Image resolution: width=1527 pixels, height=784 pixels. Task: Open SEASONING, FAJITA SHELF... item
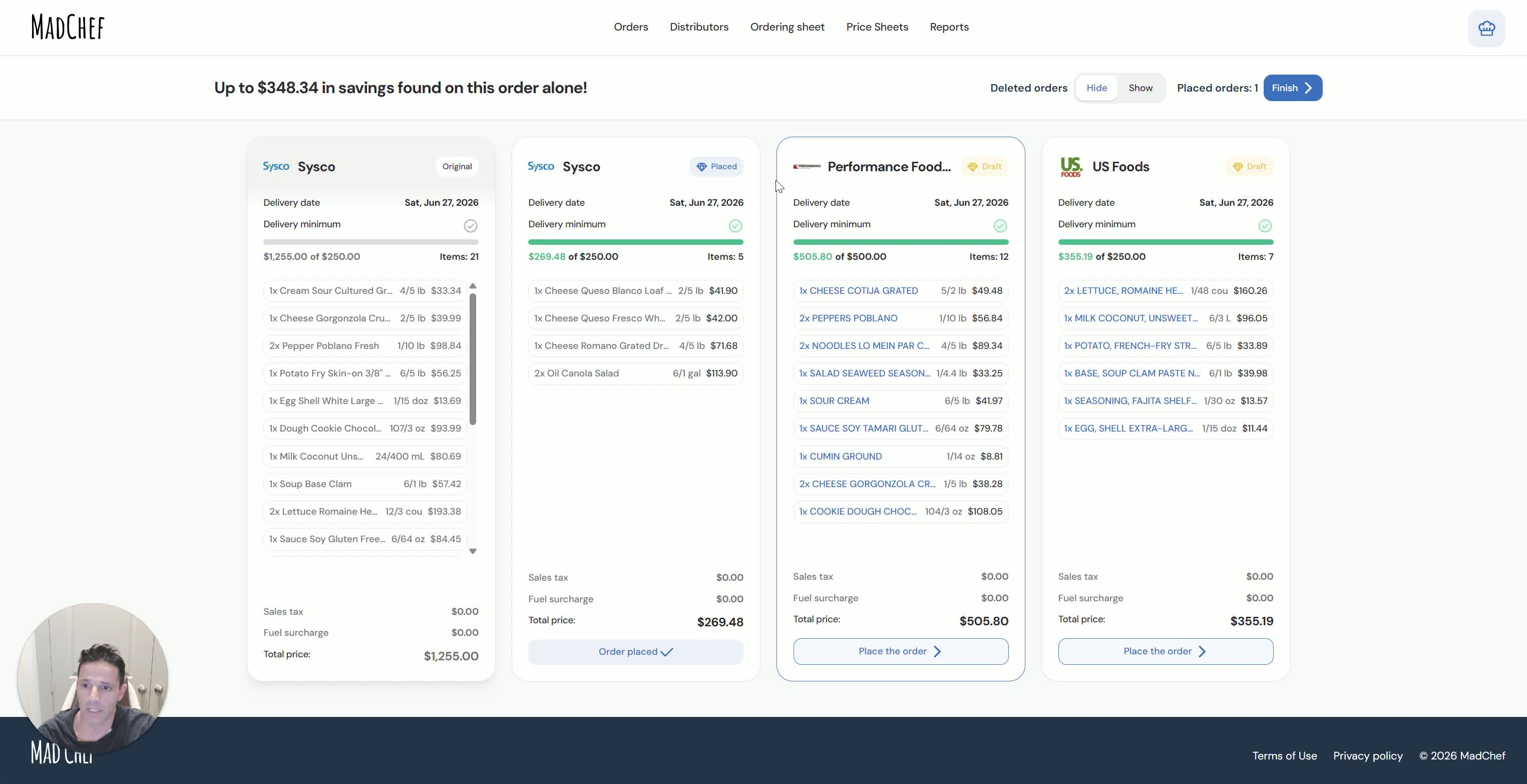pyautogui.click(x=1166, y=401)
